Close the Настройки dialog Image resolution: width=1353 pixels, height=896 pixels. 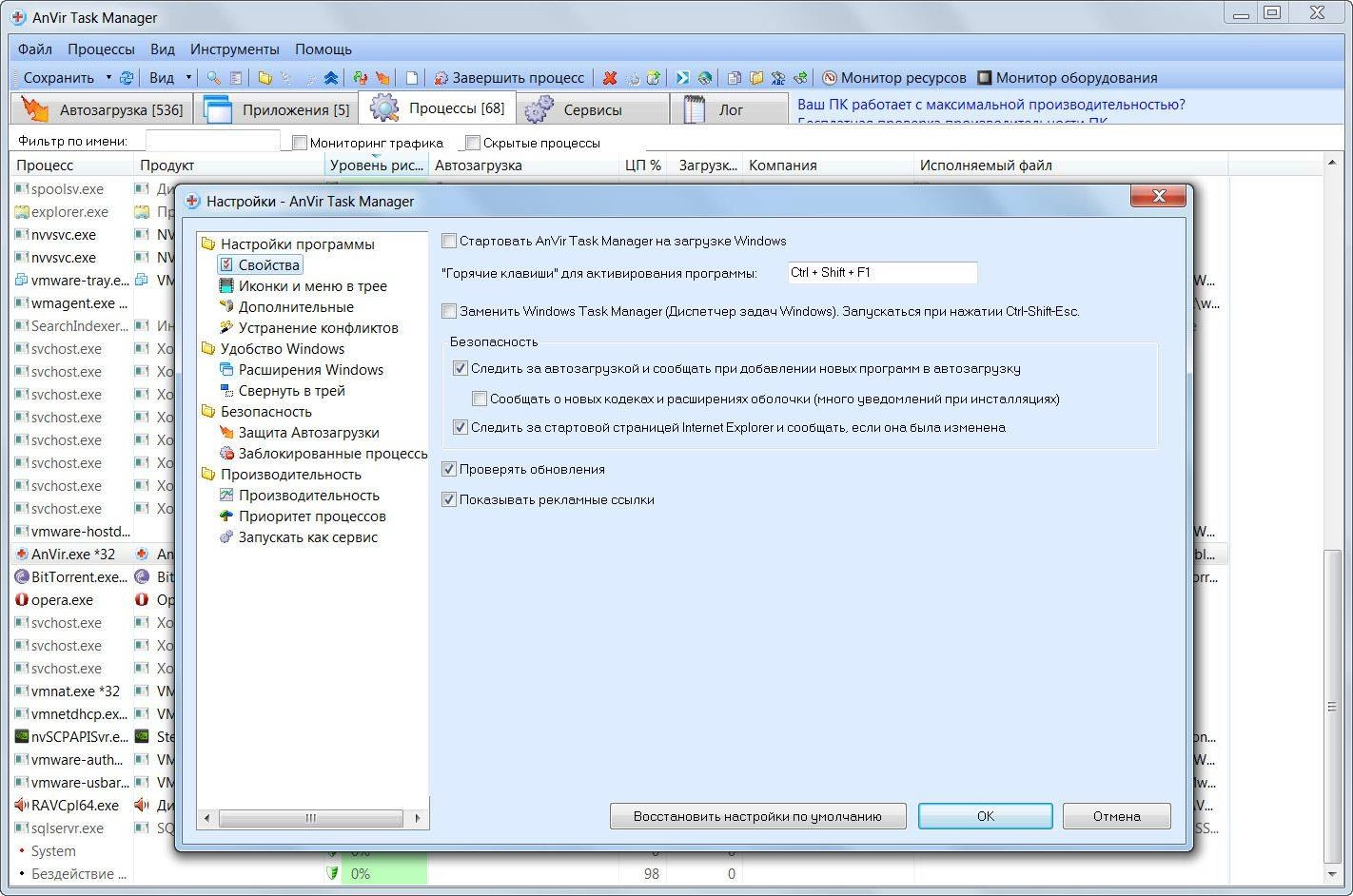coord(1159,196)
